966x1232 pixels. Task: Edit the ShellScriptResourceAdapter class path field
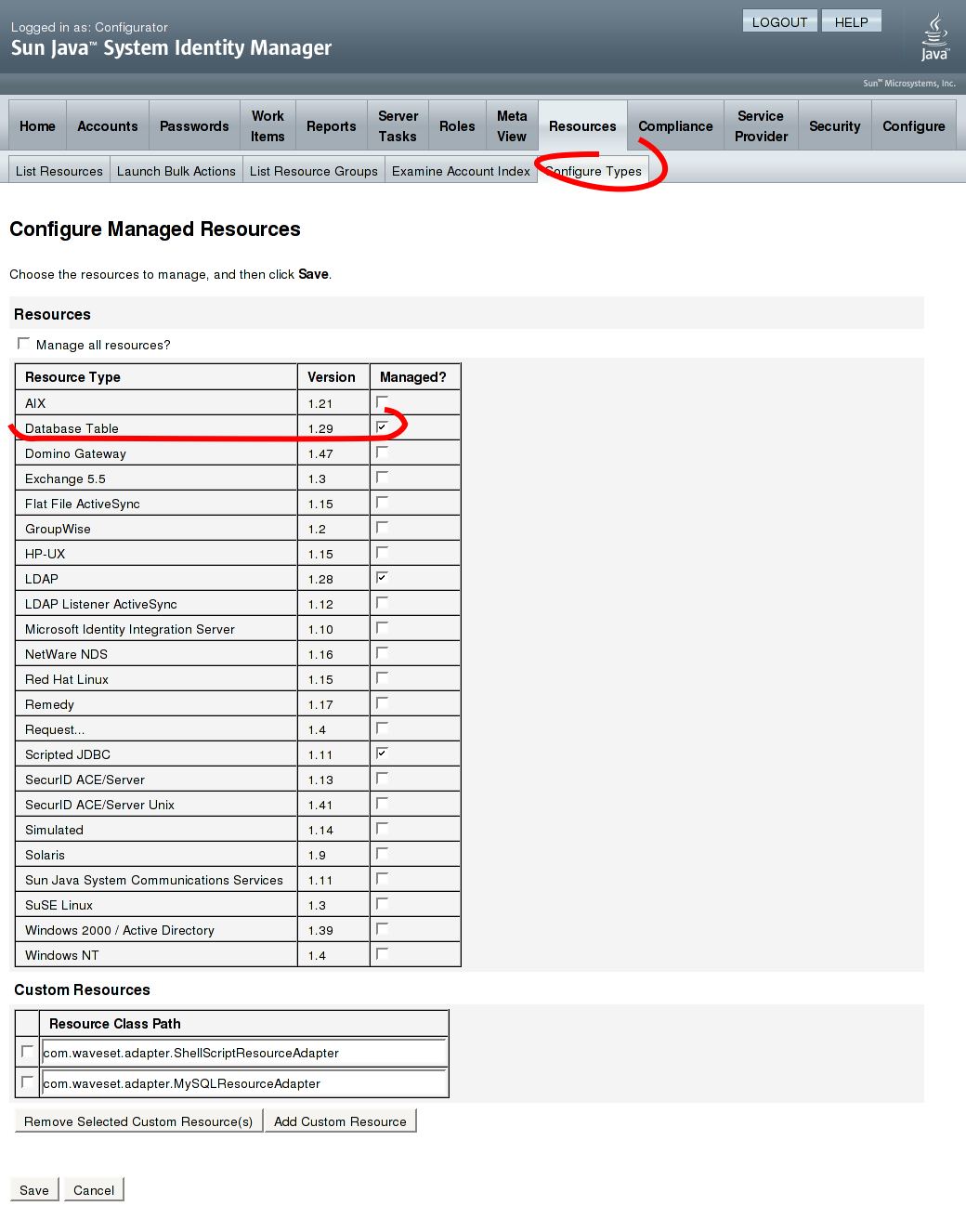point(245,1053)
